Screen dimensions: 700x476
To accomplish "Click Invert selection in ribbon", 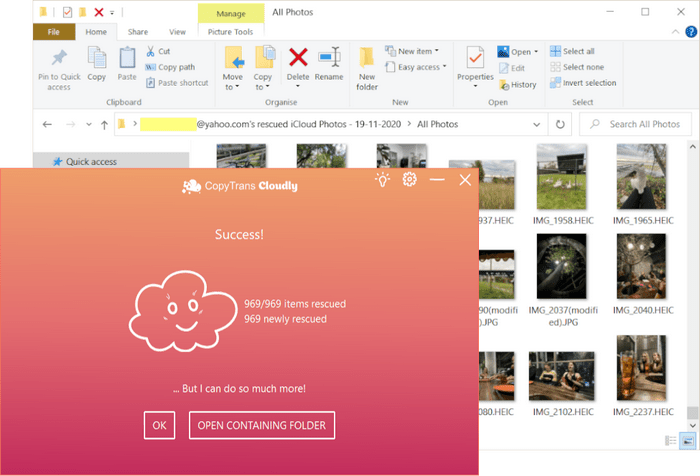I will 583,83.
